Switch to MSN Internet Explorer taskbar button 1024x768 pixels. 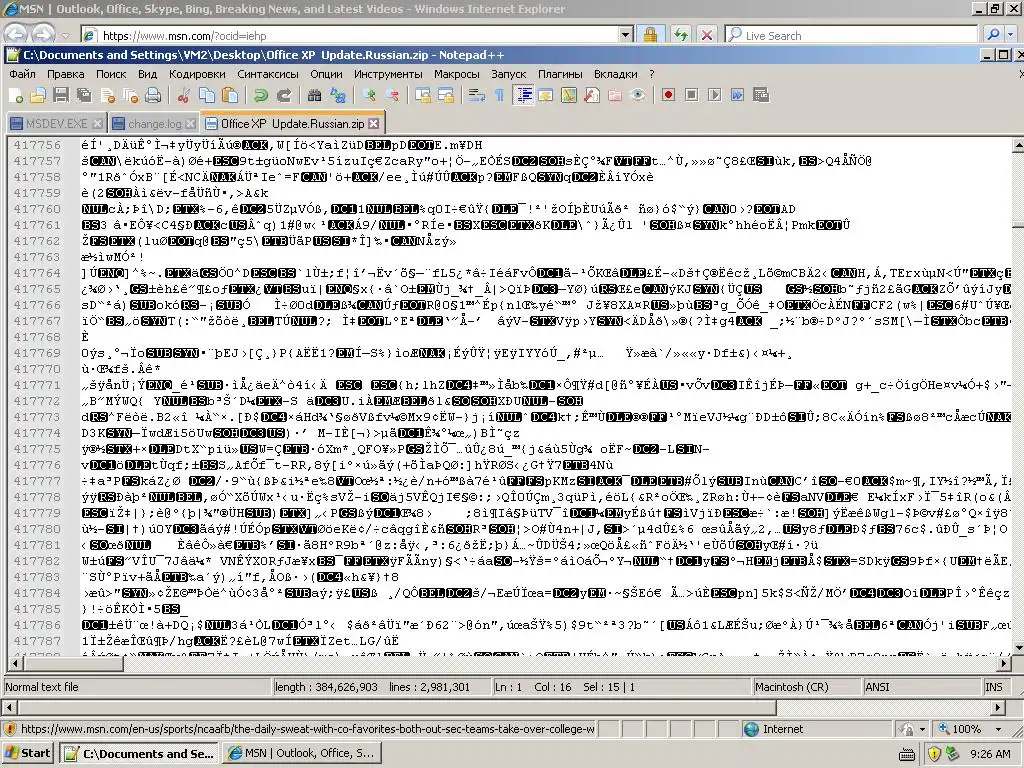[x=302, y=753]
